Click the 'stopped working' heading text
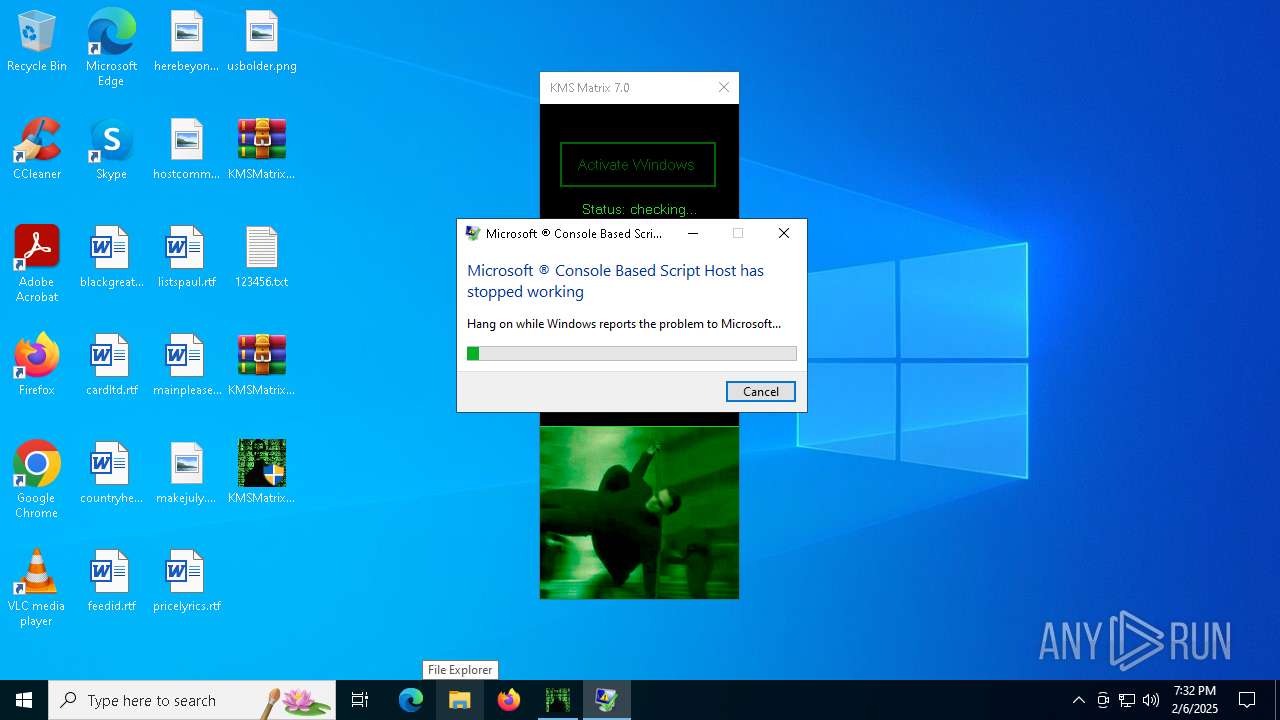Screen dimensions: 1280x720 [615, 281]
